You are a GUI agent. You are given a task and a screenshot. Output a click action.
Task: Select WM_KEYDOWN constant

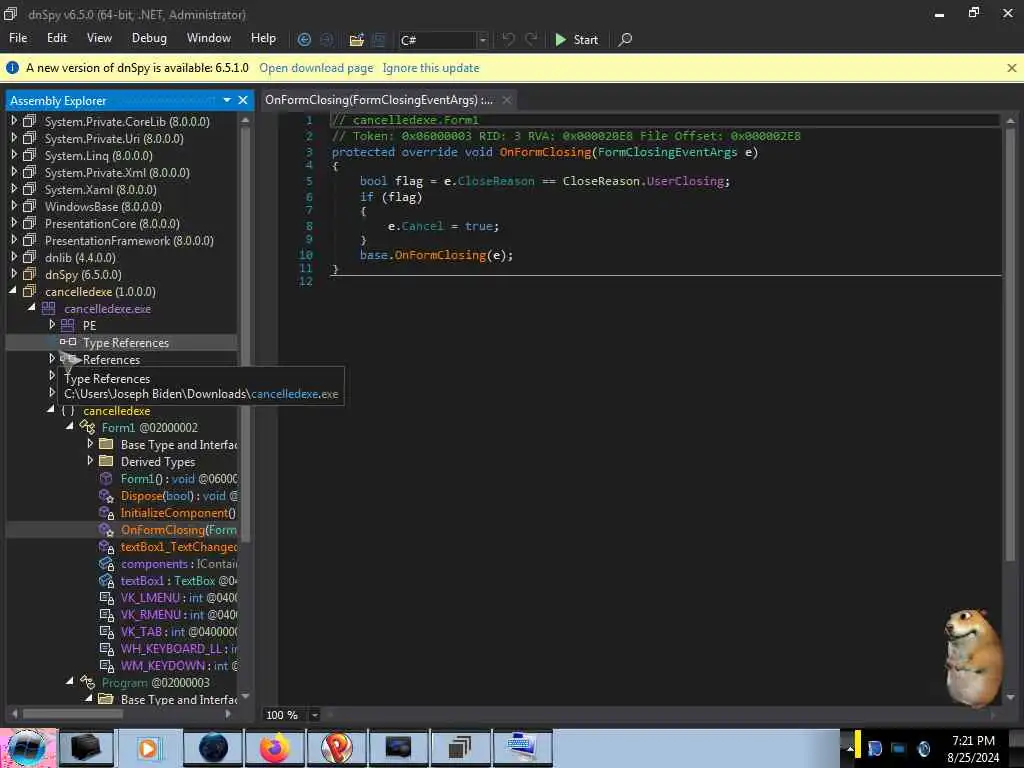(179, 665)
